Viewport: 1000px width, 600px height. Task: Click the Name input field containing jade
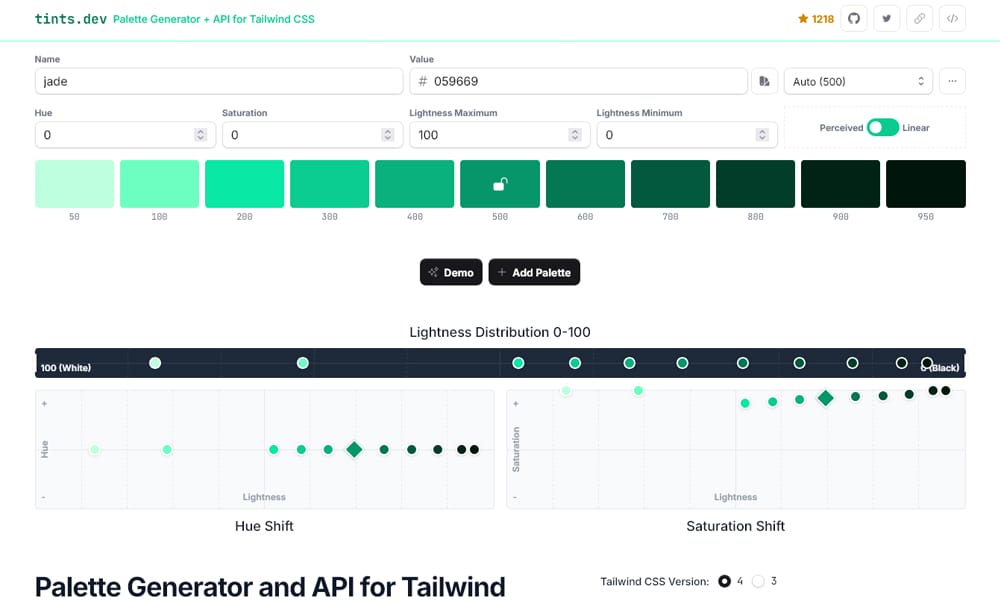pos(218,81)
